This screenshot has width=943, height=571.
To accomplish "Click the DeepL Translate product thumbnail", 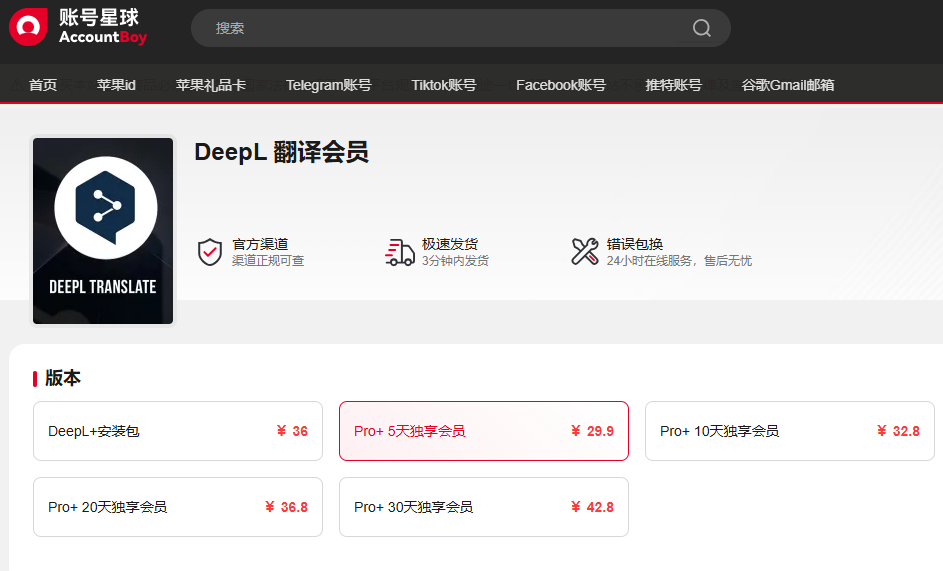I will click(103, 231).
